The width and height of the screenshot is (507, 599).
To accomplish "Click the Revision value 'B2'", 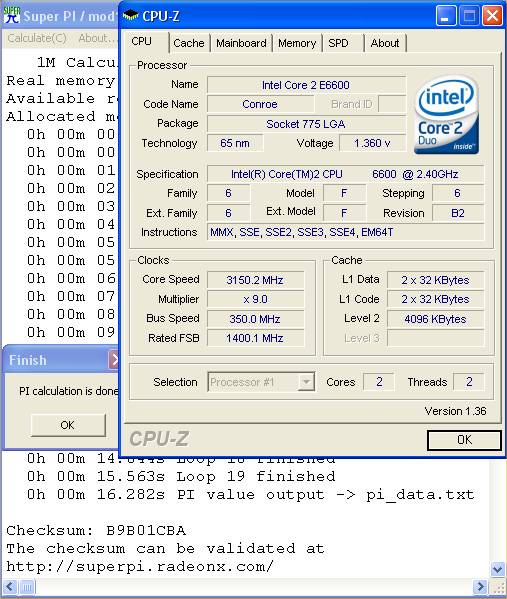I will [458, 213].
